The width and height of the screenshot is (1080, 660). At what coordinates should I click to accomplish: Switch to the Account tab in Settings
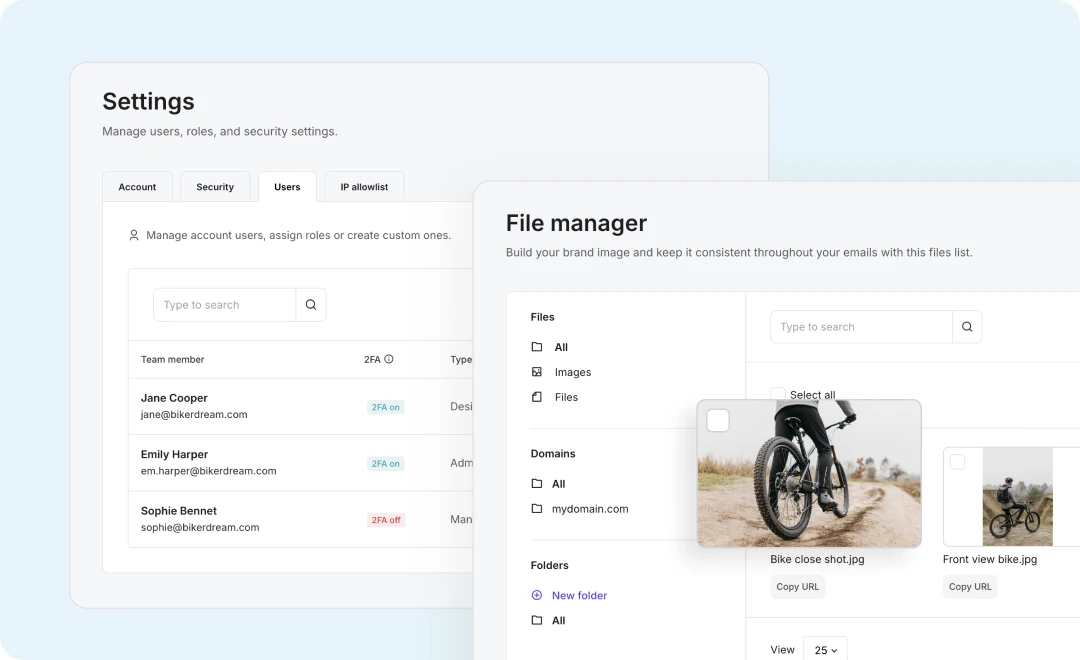(137, 187)
